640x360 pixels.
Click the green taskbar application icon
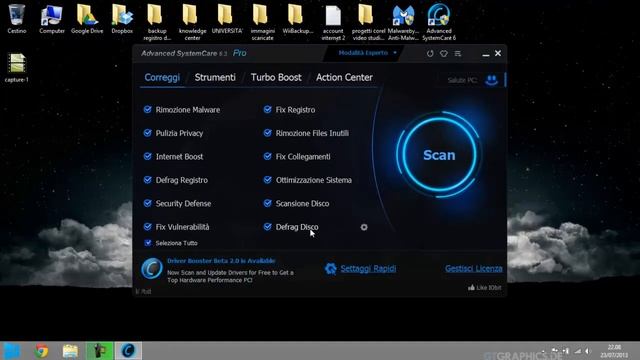pos(100,351)
